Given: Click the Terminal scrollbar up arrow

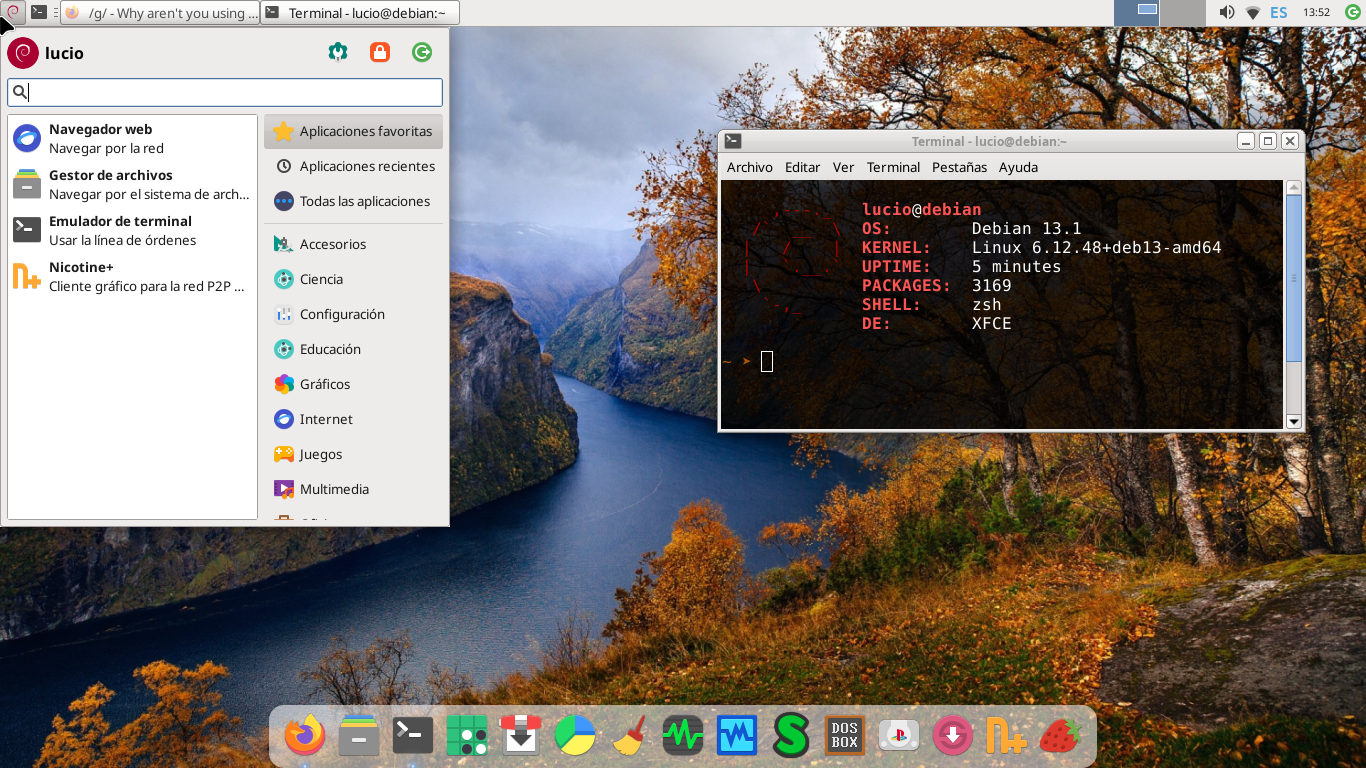Looking at the screenshot, I should [x=1294, y=187].
